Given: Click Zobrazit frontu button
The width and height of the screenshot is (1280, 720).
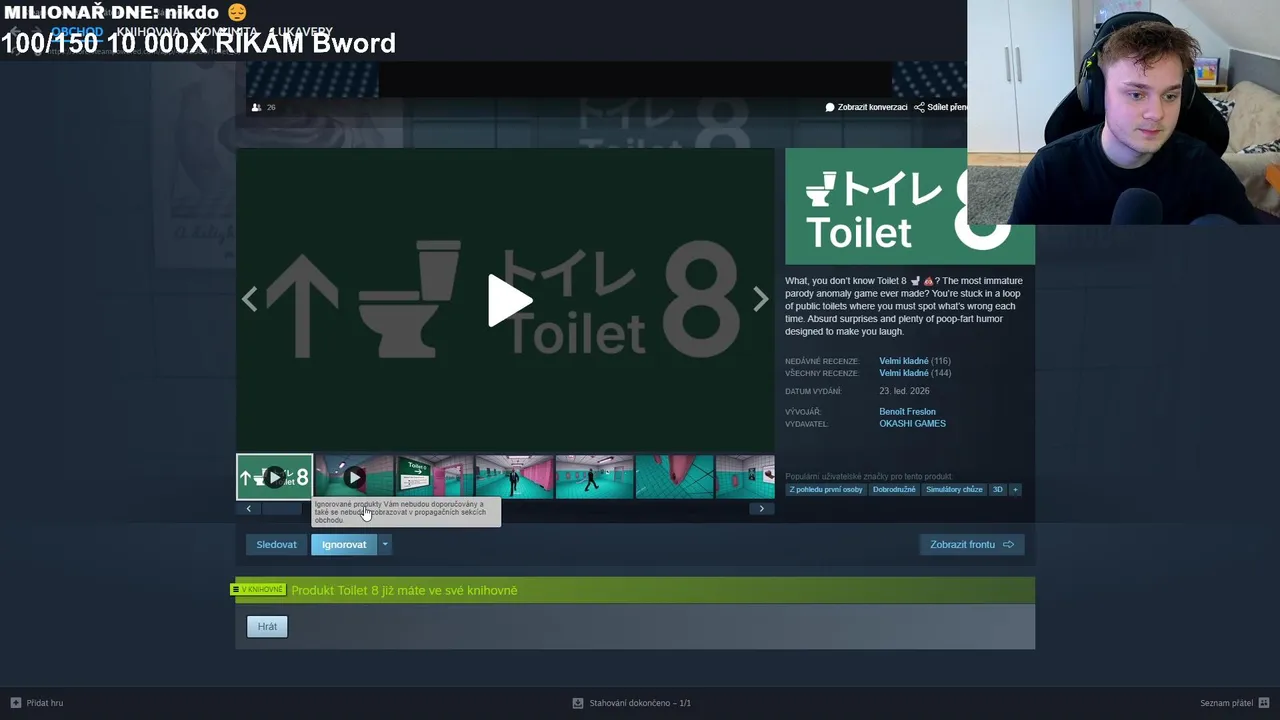Looking at the screenshot, I should tap(972, 544).
